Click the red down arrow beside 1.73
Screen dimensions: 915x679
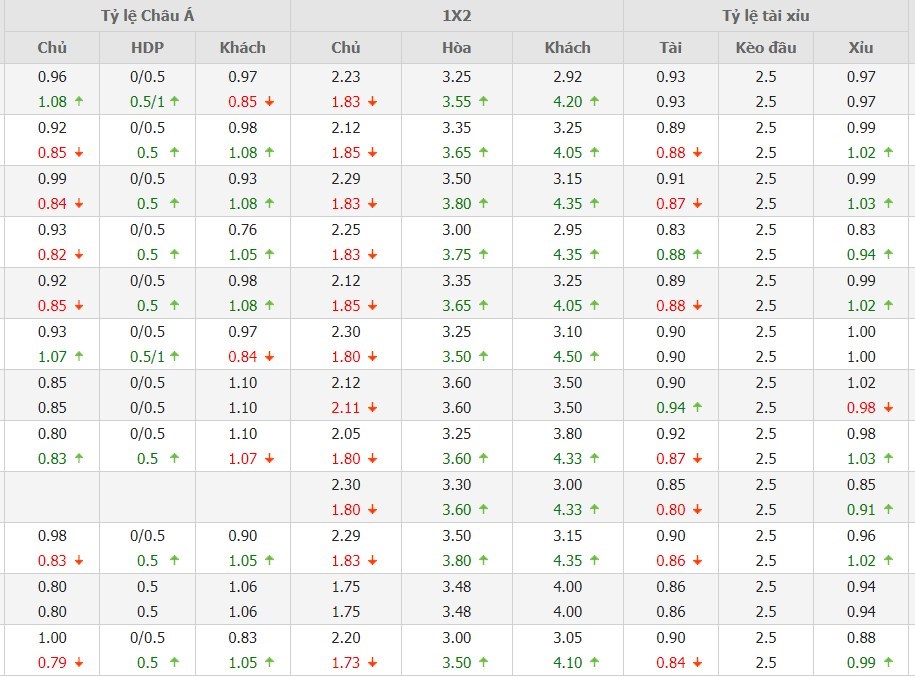372,663
